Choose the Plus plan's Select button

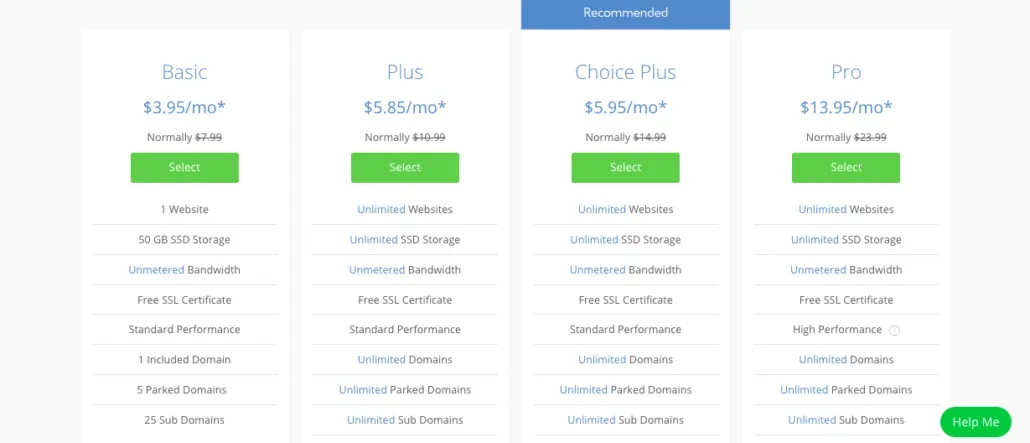[x=405, y=167]
